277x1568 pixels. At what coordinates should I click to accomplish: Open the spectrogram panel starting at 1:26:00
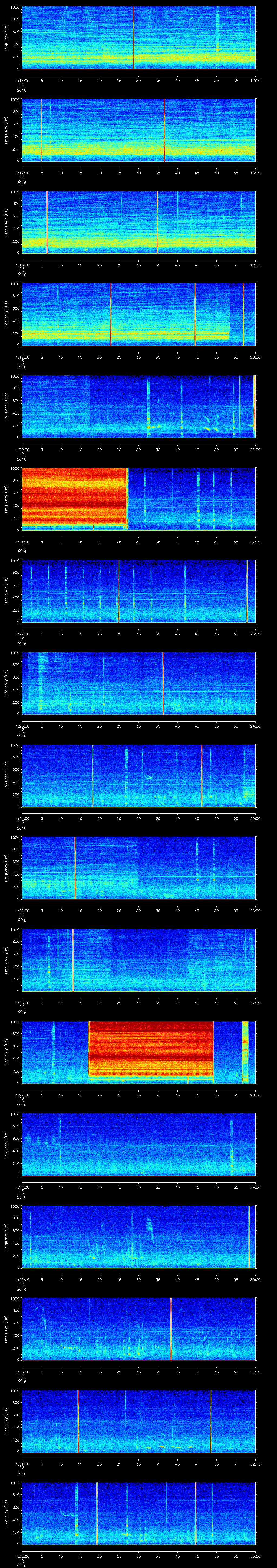[x=138, y=960]
